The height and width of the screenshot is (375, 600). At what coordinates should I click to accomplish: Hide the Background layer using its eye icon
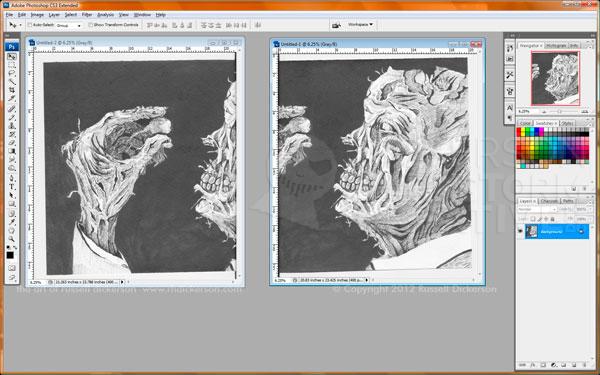520,231
